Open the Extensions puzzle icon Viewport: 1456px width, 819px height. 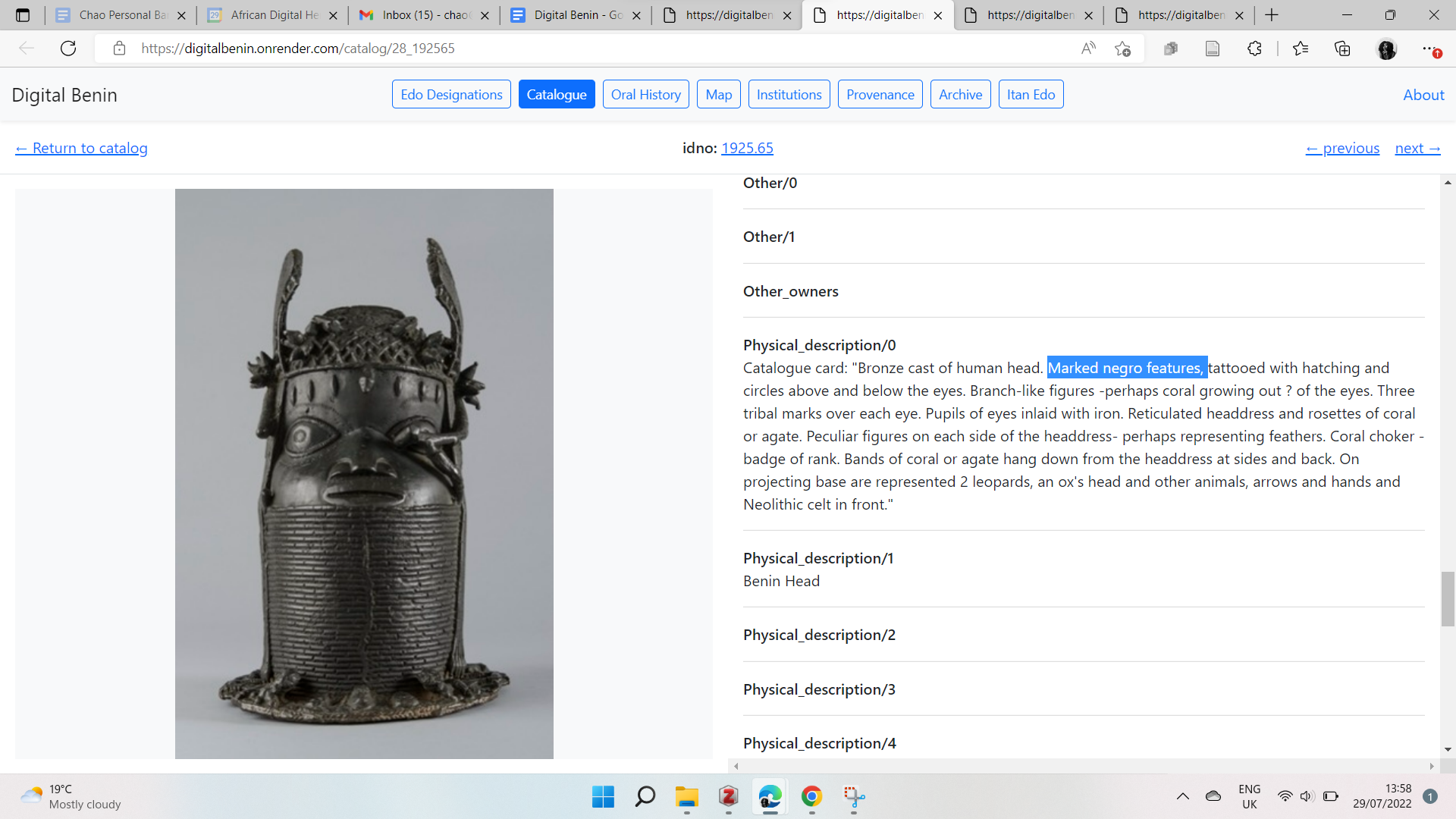(x=1254, y=49)
